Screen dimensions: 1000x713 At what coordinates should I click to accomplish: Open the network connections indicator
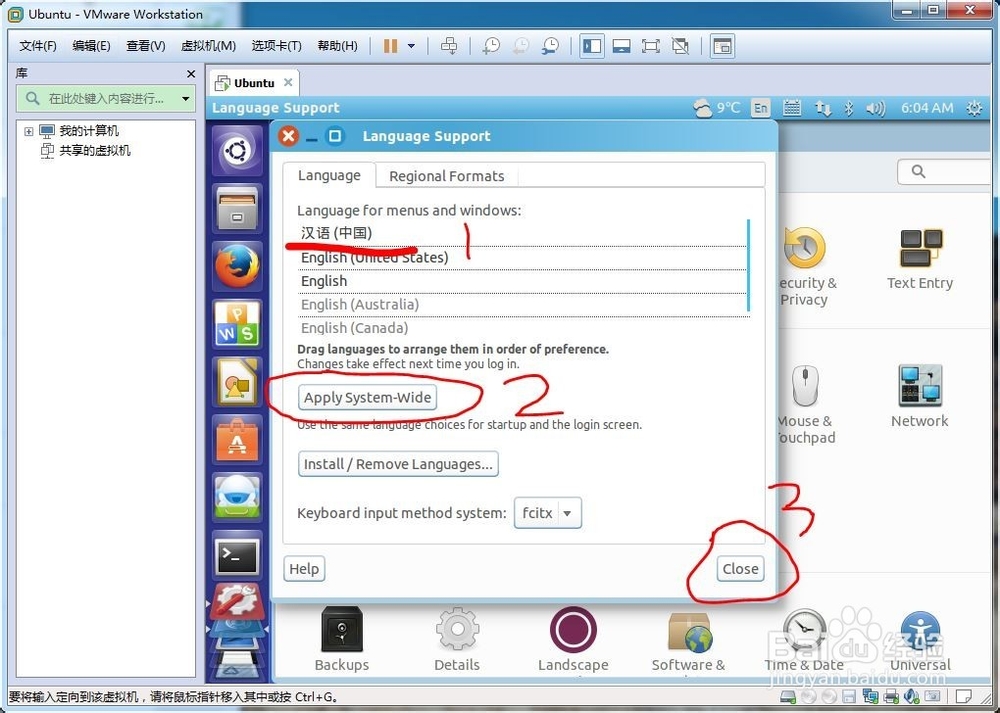pos(823,108)
